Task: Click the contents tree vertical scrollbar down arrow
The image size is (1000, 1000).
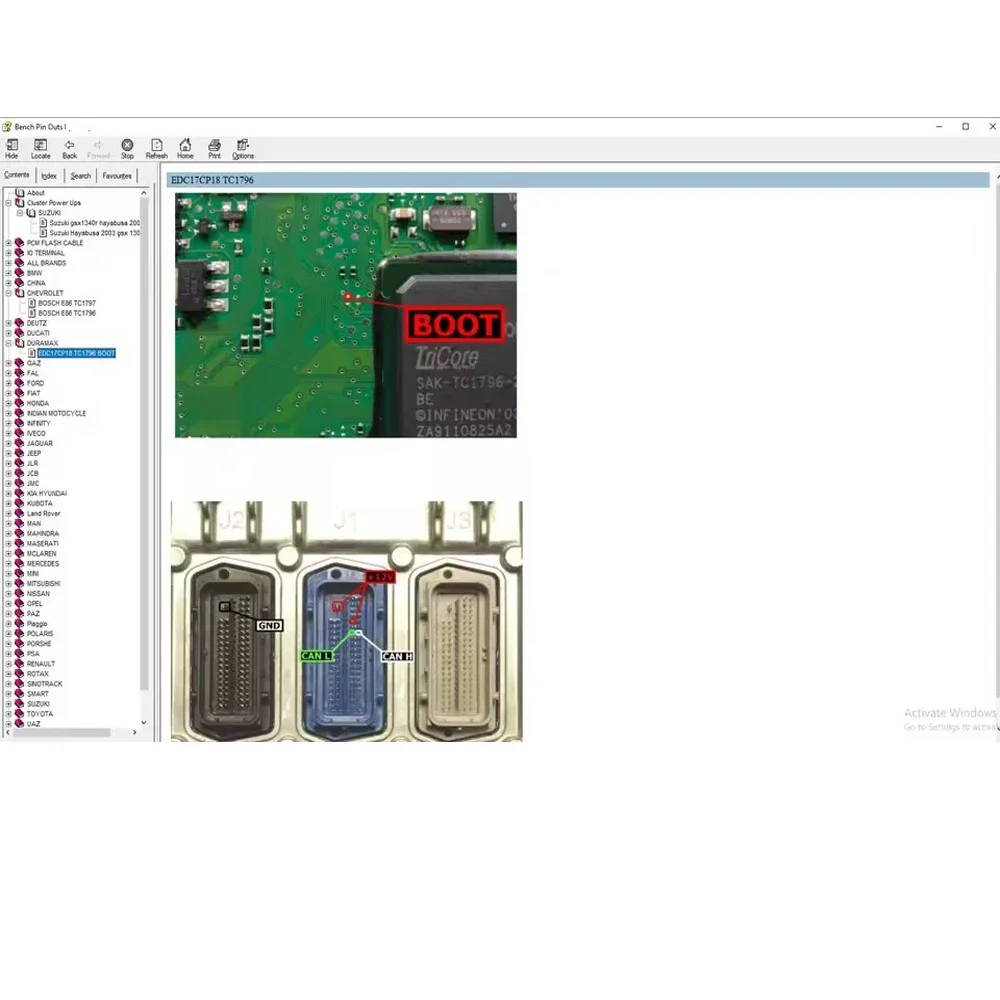Action: point(144,722)
